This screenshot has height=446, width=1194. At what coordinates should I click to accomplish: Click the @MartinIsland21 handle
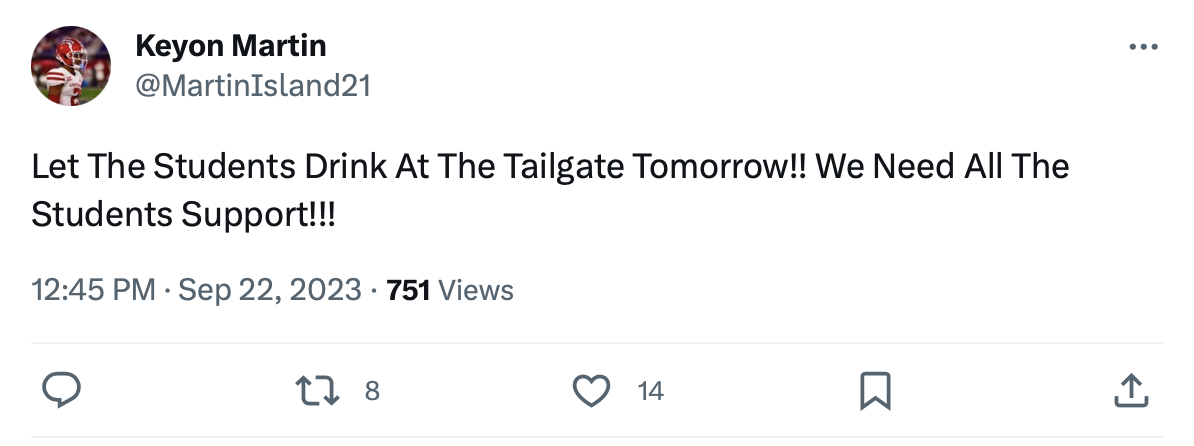pyautogui.click(x=252, y=86)
